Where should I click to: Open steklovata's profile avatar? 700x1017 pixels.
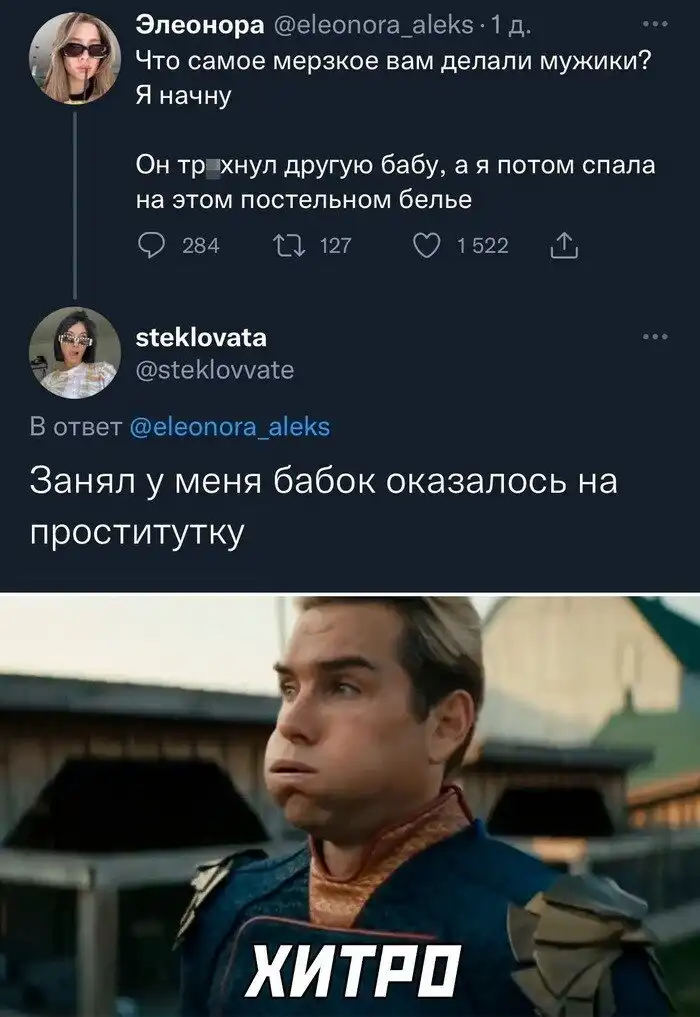point(75,353)
